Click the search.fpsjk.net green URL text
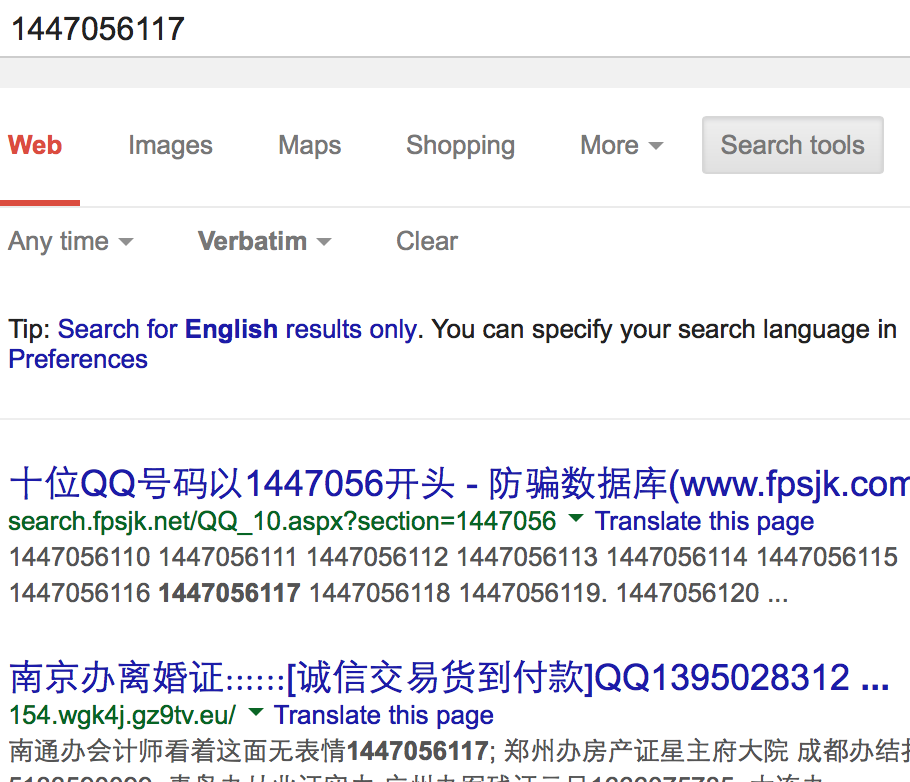The height and width of the screenshot is (782, 910). click(282, 521)
